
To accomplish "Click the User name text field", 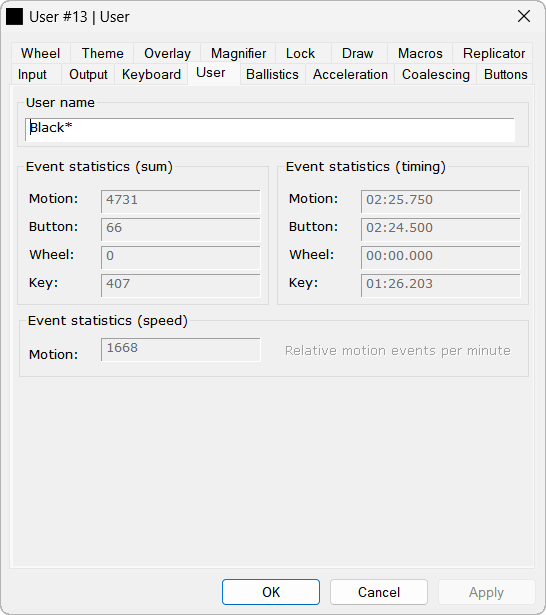I will tap(270, 129).
